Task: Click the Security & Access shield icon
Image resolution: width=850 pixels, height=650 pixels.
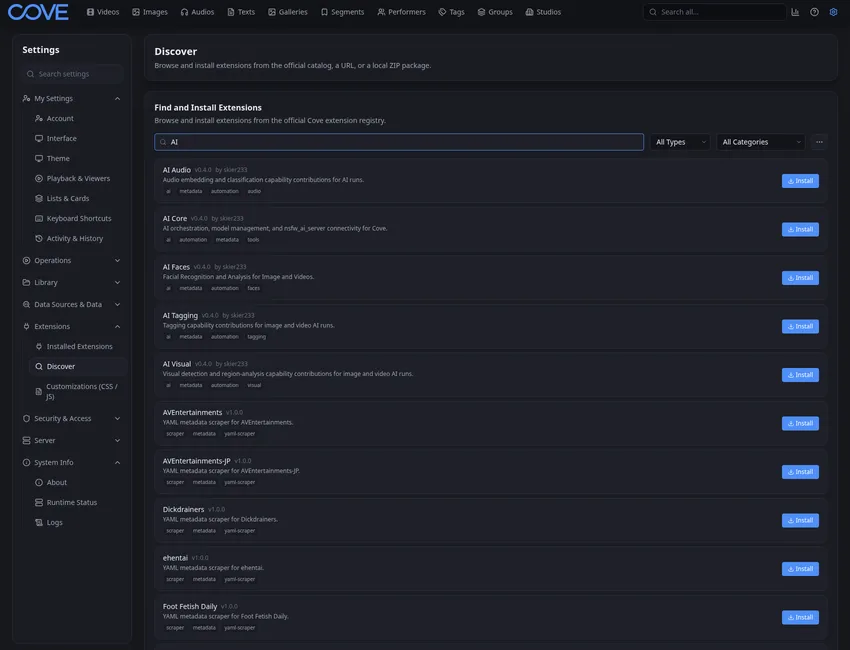Action: [x=26, y=419]
